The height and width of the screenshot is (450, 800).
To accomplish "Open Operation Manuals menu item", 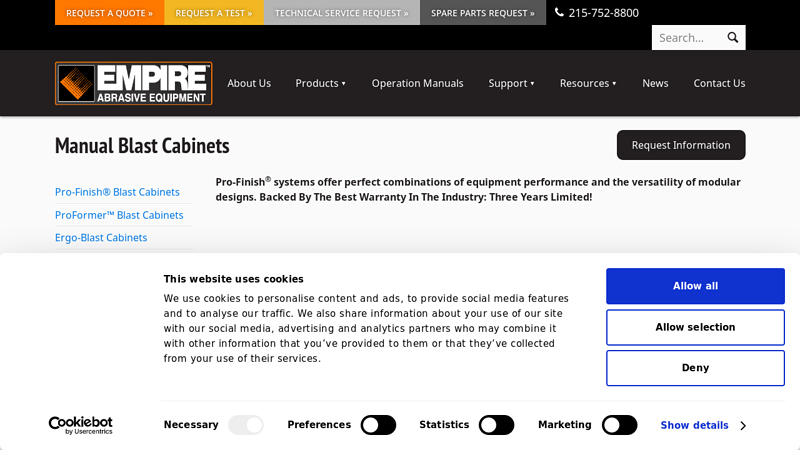I will [x=417, y=83].
